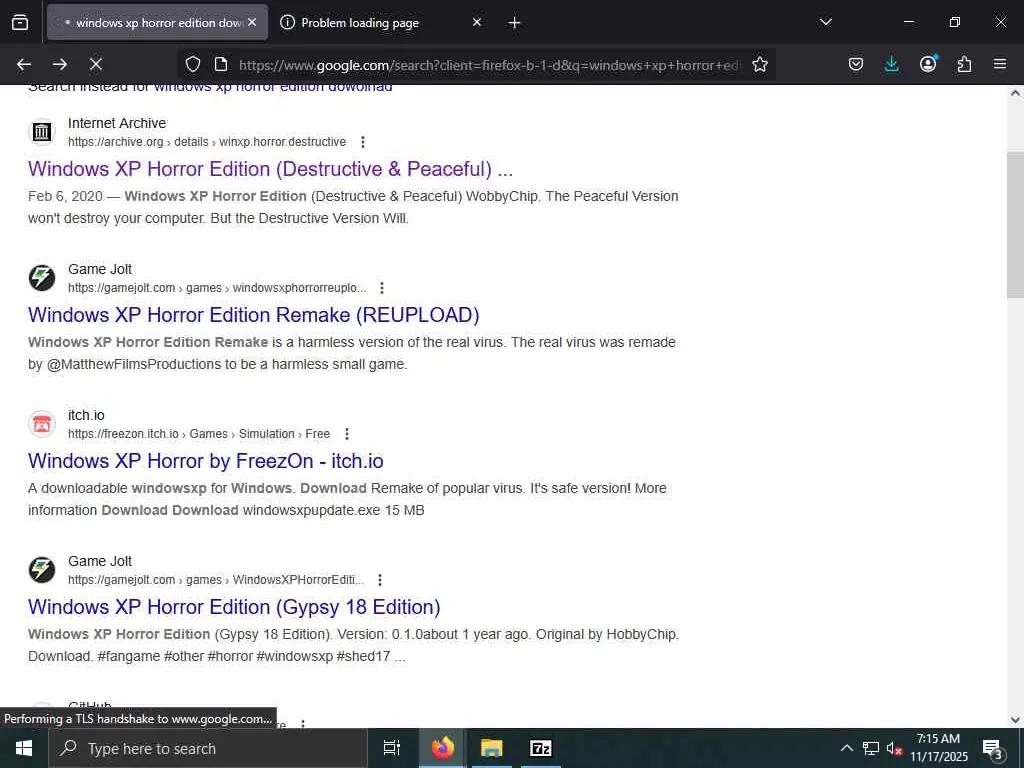Screen dimensions: 1024x768
Task: Close the Problem loading page tab
Action: (477, 22)
